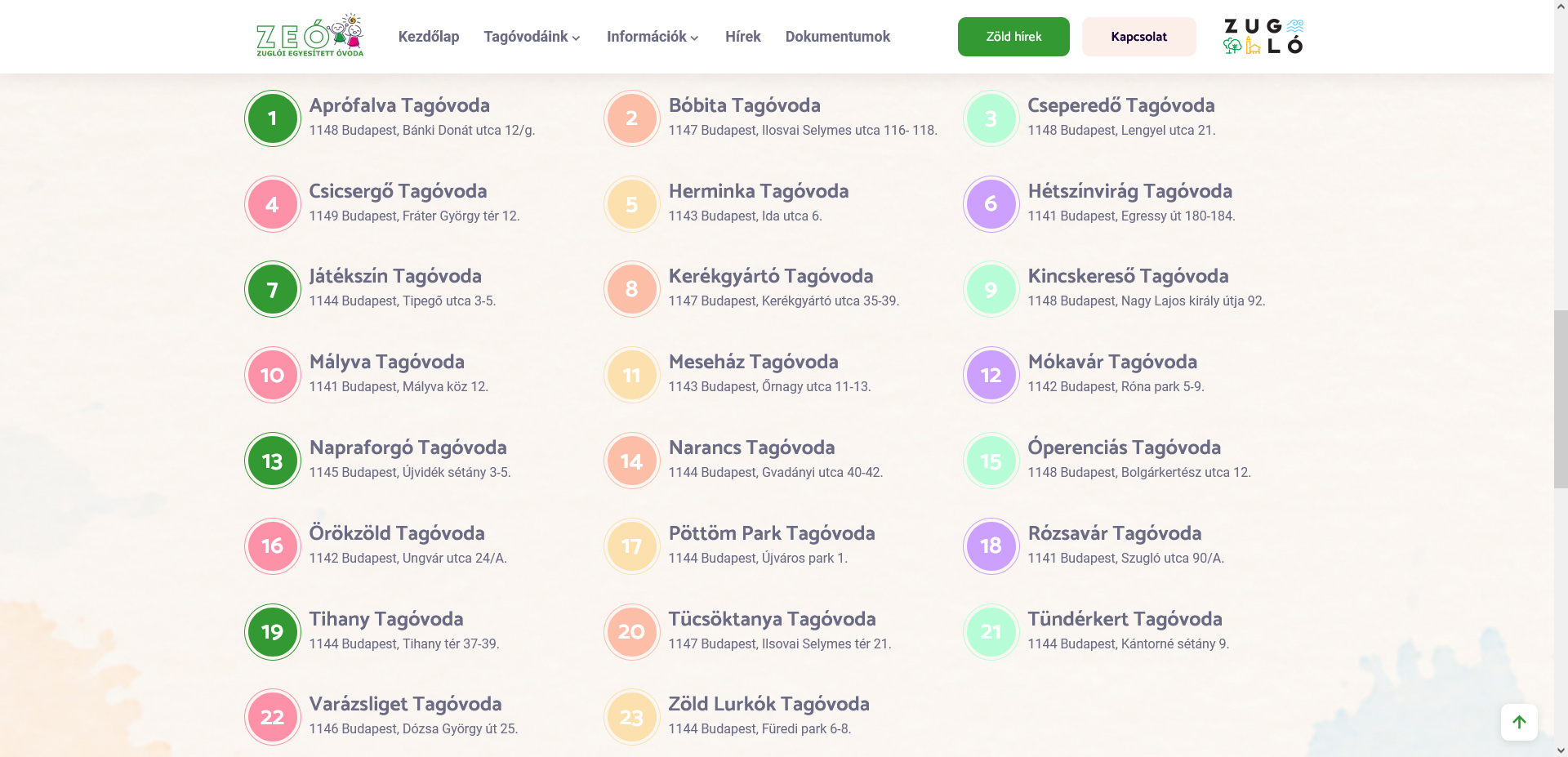This screenshot has height=757, width=1568.
Task: Open the Óperenciás Tagóvoda link
Action: click(x=1124, y=448)
